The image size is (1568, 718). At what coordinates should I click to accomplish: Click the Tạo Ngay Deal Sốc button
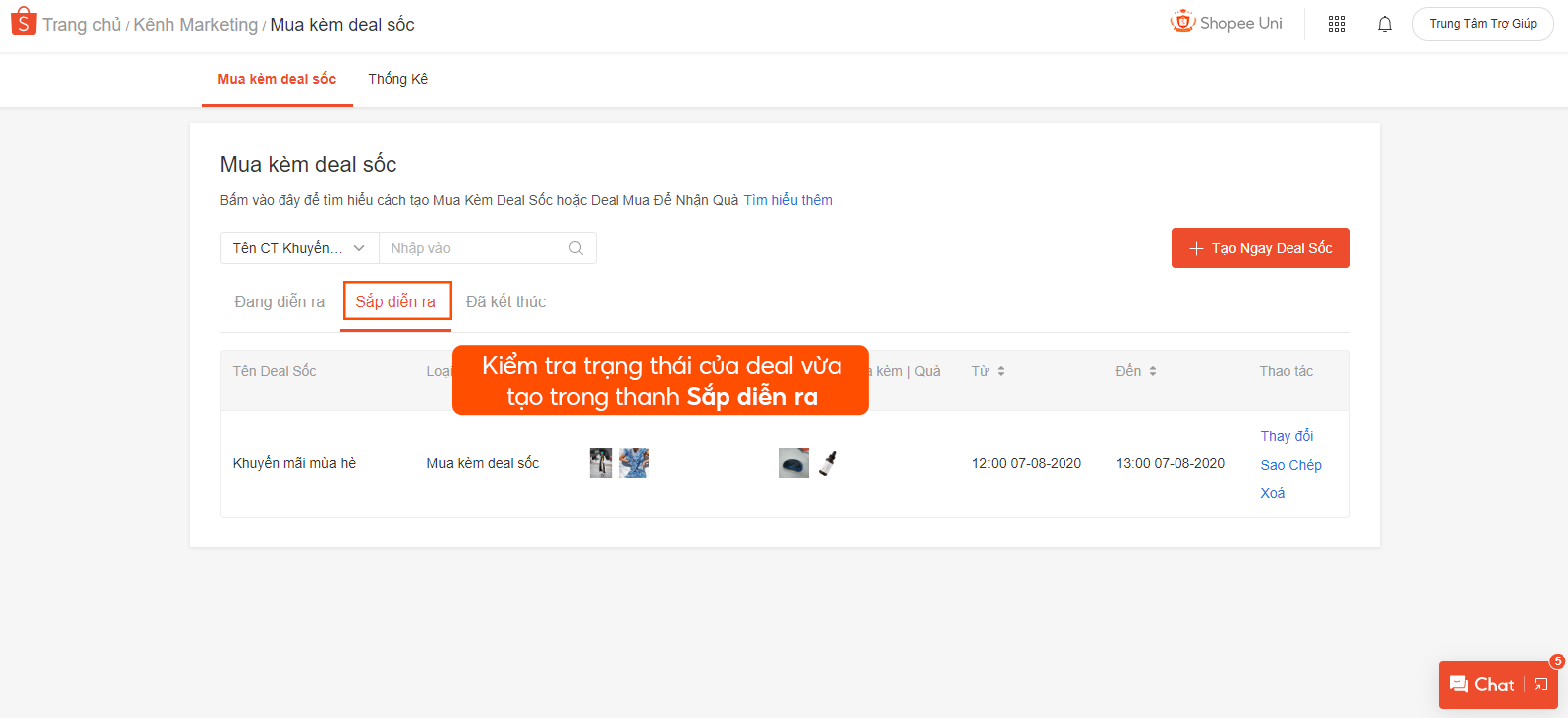point(1260,248)
